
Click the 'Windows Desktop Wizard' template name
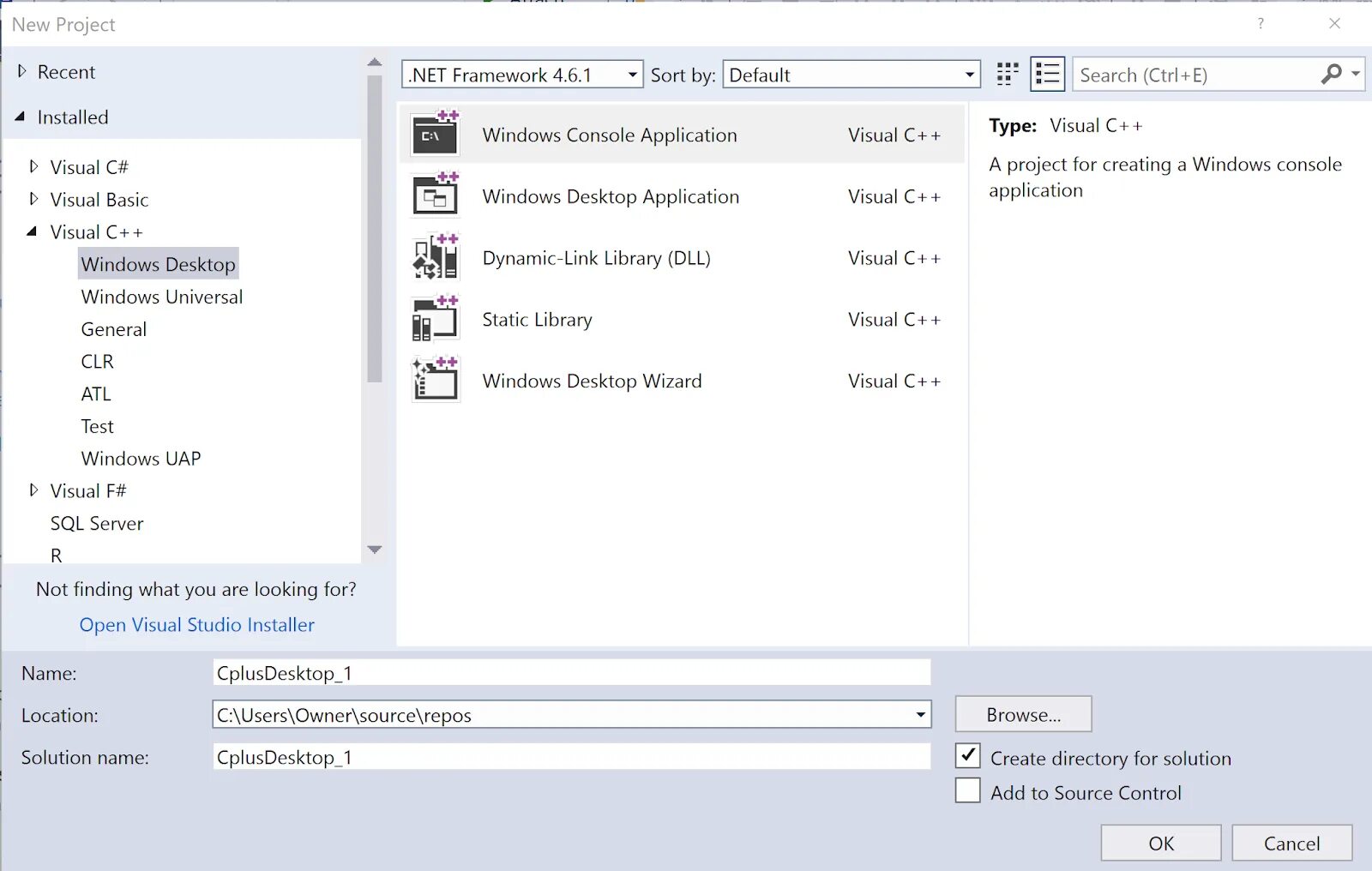point(592,381)
